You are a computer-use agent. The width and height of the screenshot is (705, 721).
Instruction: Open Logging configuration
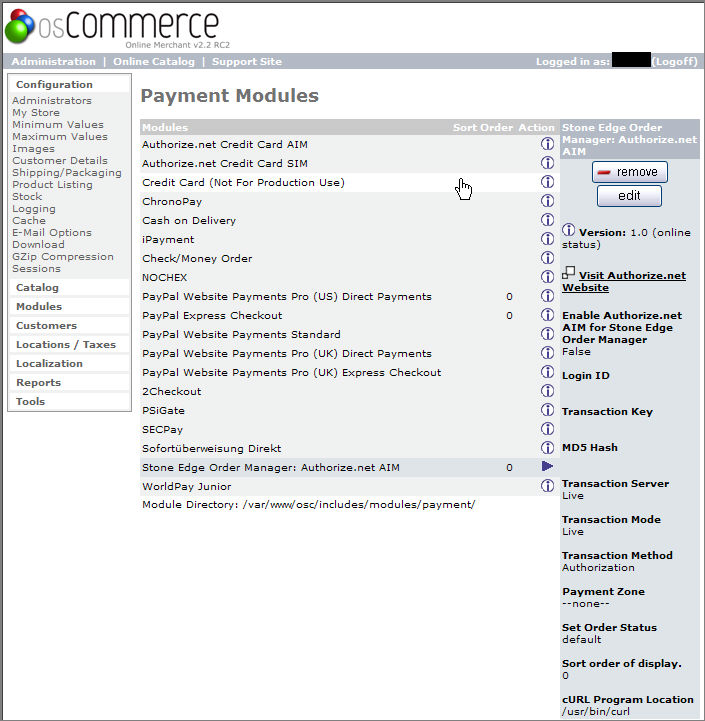[x=34, y=209]
